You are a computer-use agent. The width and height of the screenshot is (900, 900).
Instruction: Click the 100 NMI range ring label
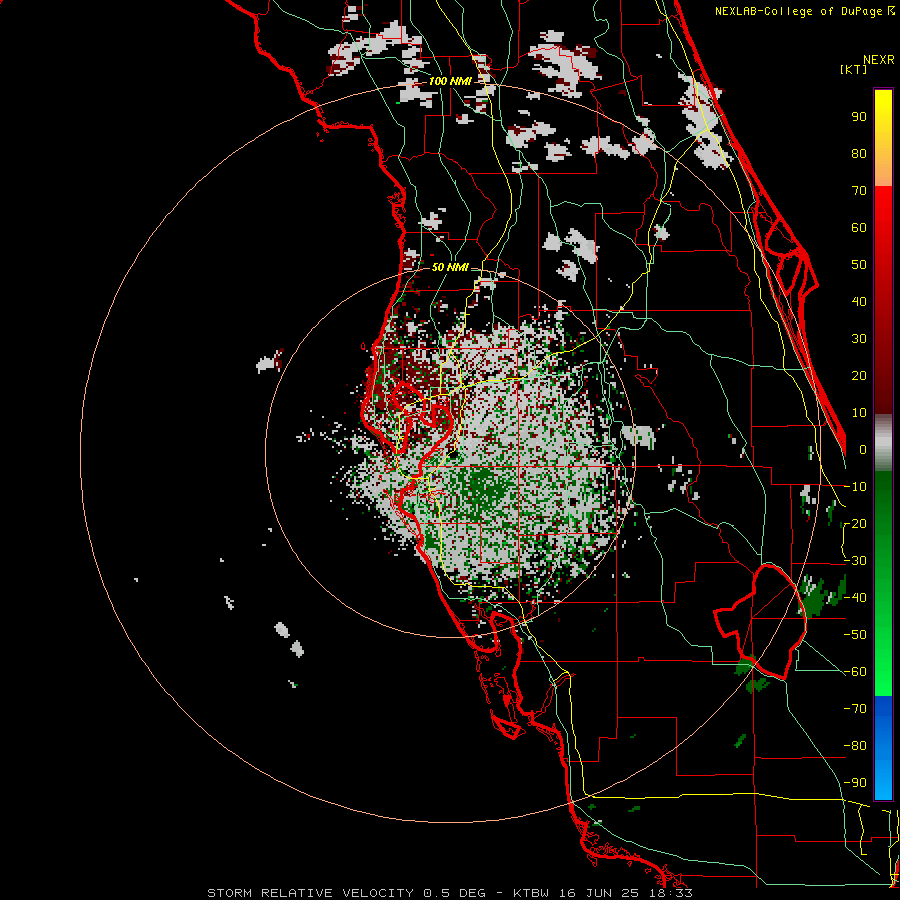(450, 81)
